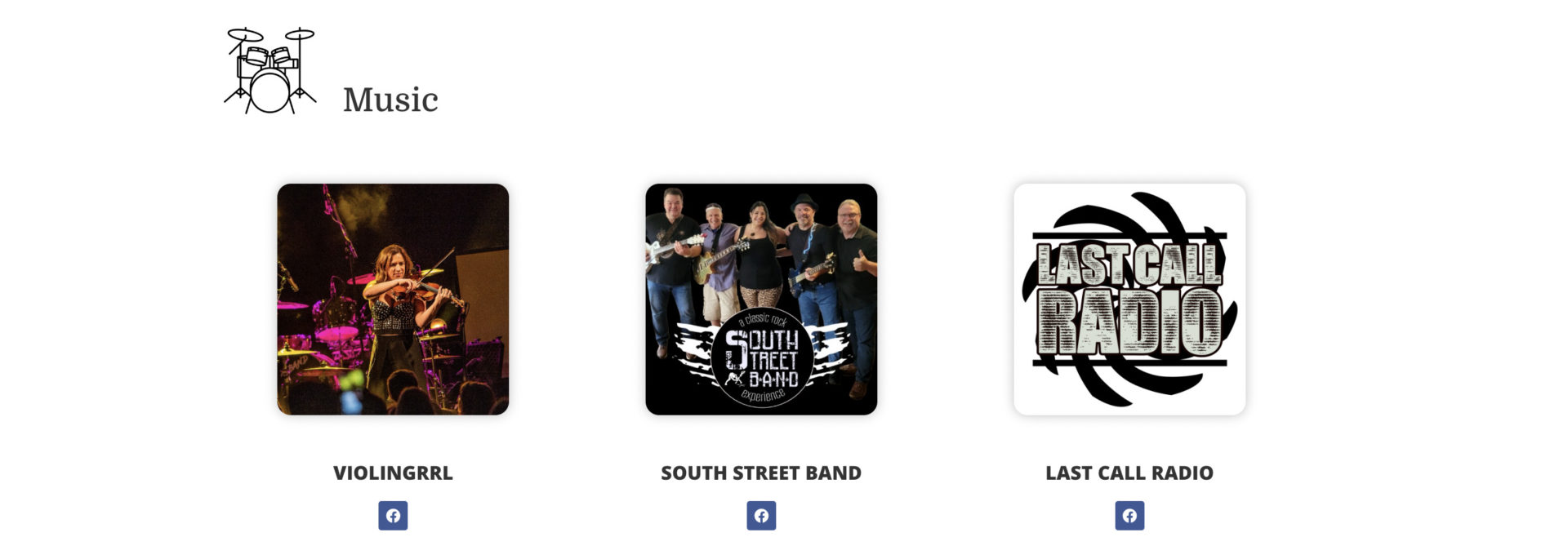Select the Music section heading
The image size is (1568, 546).
390,100
